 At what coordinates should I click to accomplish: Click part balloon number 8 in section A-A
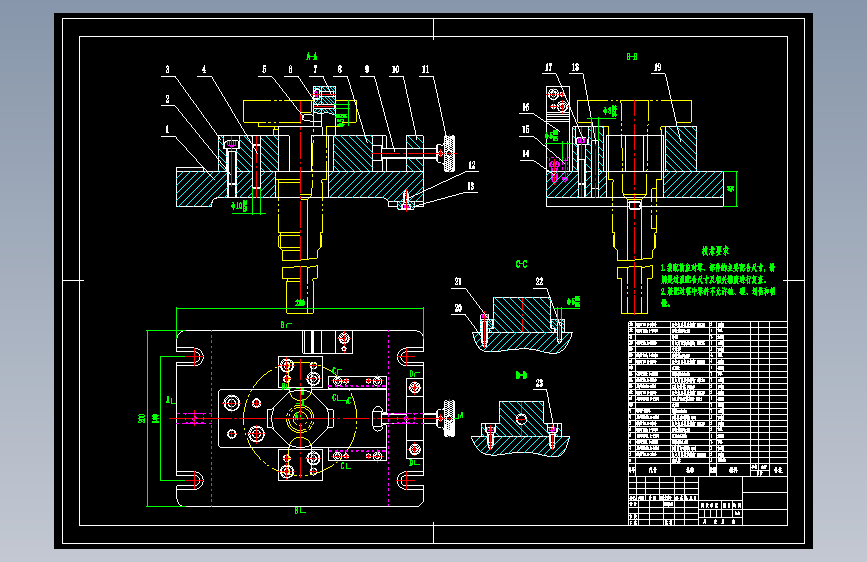tap(340, 70)
